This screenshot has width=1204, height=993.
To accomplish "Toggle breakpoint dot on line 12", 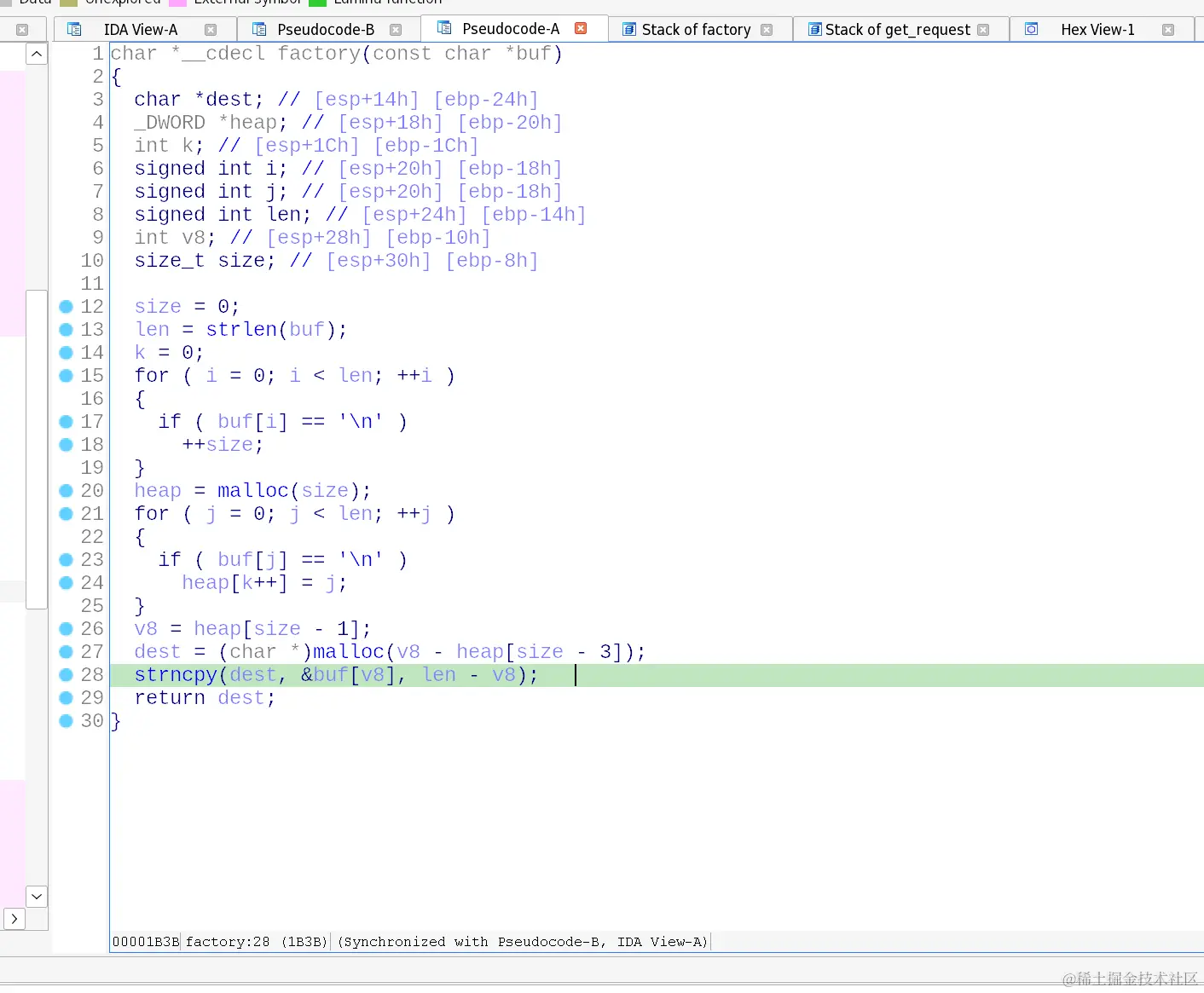I will pos(66,307).
